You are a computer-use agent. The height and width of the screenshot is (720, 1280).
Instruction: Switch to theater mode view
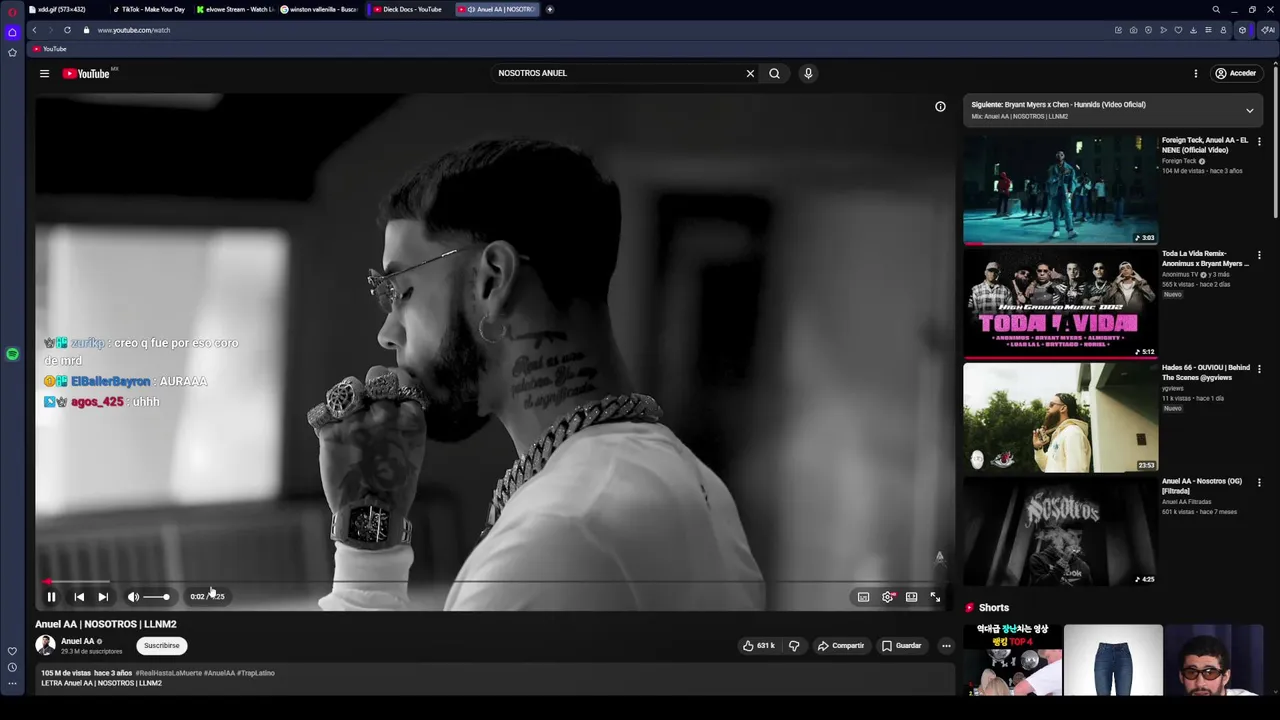point(911,597)
